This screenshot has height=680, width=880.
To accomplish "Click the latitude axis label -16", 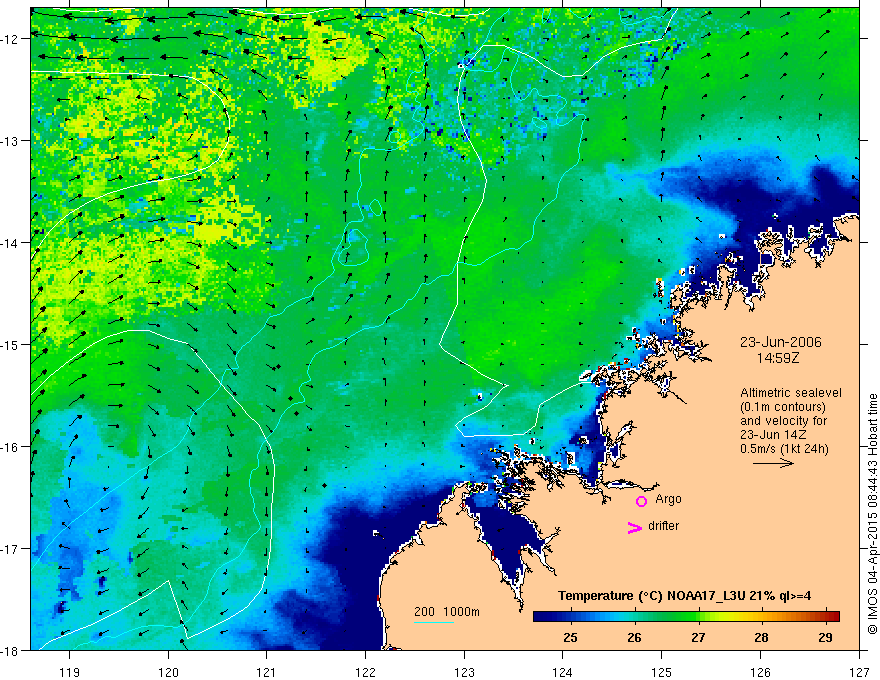I will 11,447.
